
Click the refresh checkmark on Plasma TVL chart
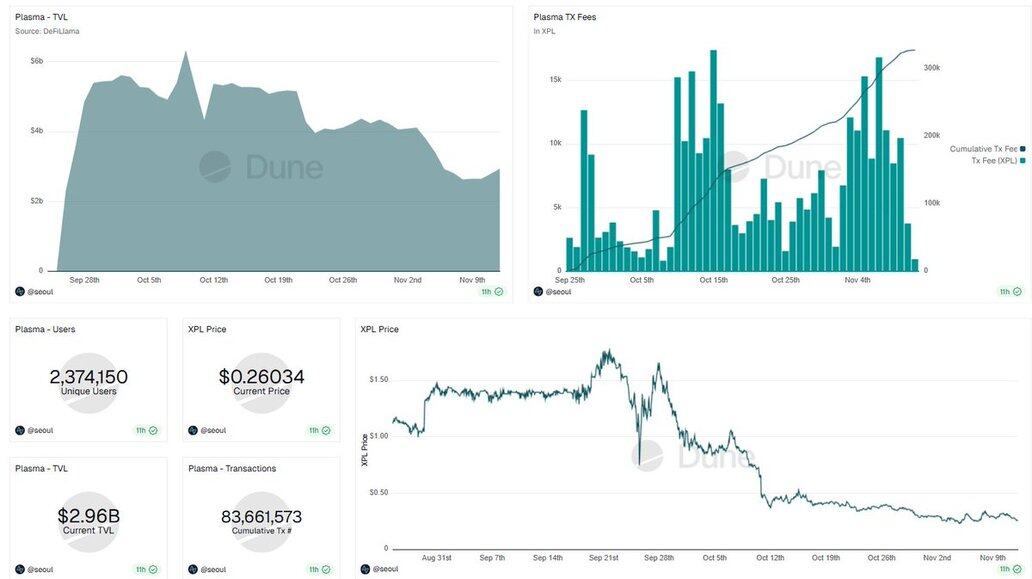(x=499, y=291)
